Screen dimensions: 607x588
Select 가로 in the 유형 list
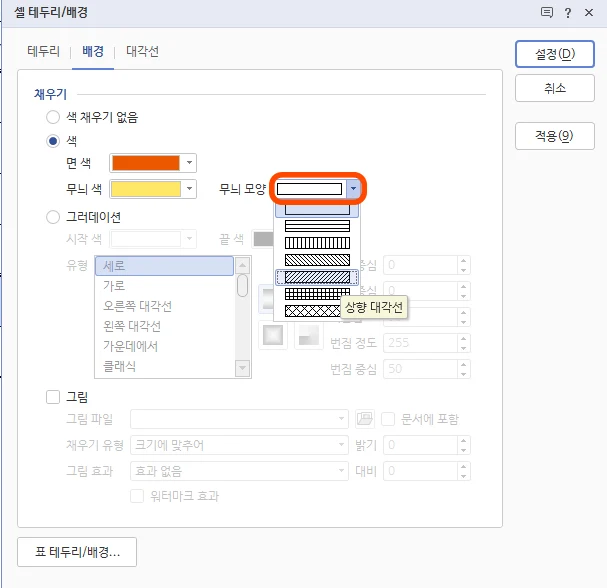tap(165, 286)
